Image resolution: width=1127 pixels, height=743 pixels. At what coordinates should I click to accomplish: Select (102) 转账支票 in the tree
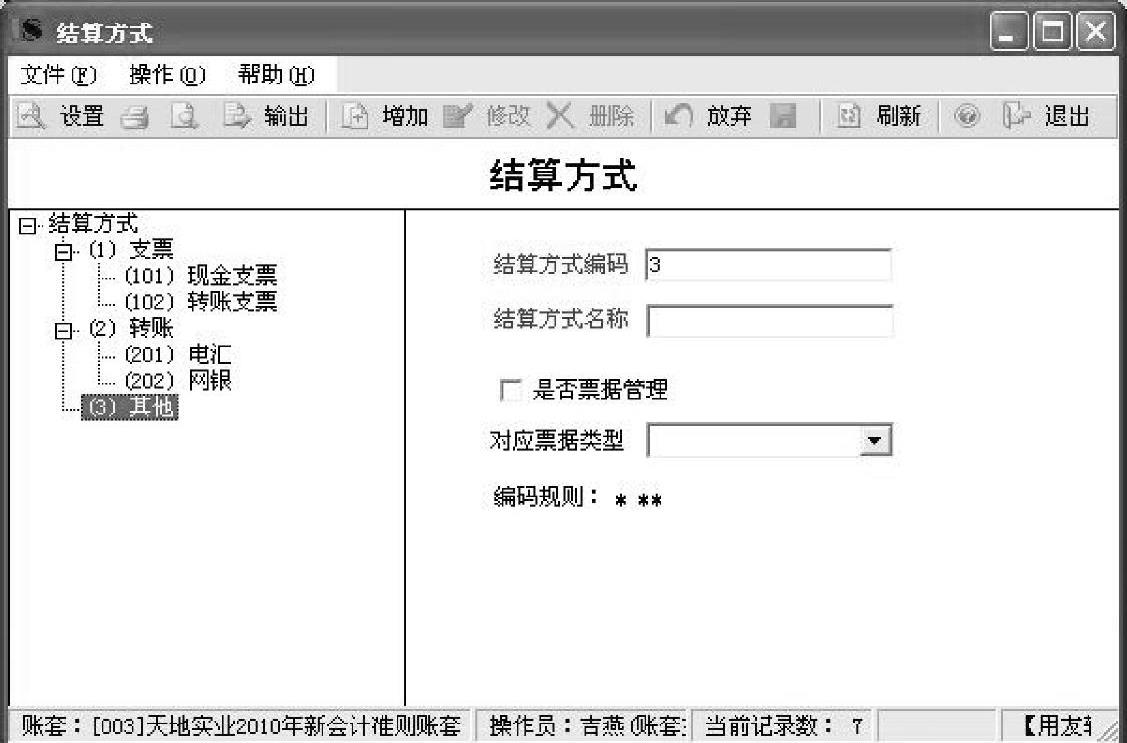[200, 302]
